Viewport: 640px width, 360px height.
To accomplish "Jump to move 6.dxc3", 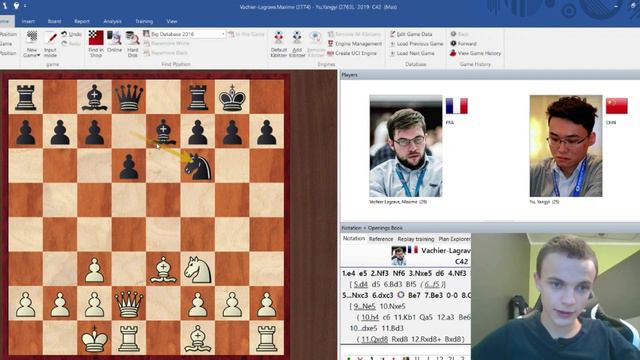I will click(383, 295).
